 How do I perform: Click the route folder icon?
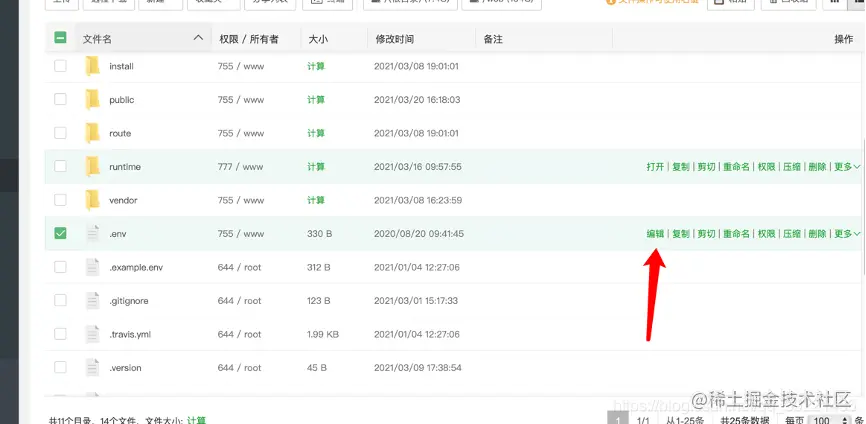(92, 133)
